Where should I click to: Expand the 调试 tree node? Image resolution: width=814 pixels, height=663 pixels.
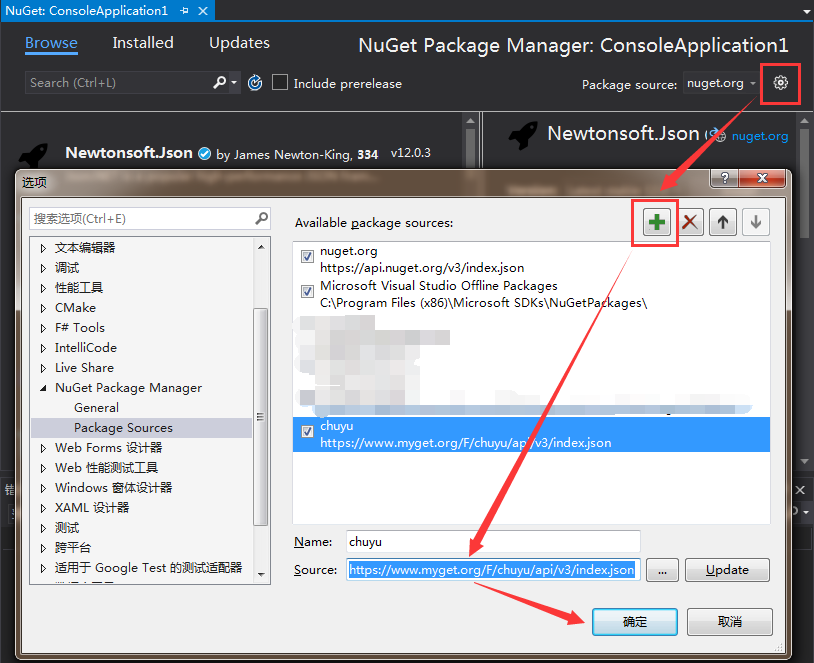43,268
